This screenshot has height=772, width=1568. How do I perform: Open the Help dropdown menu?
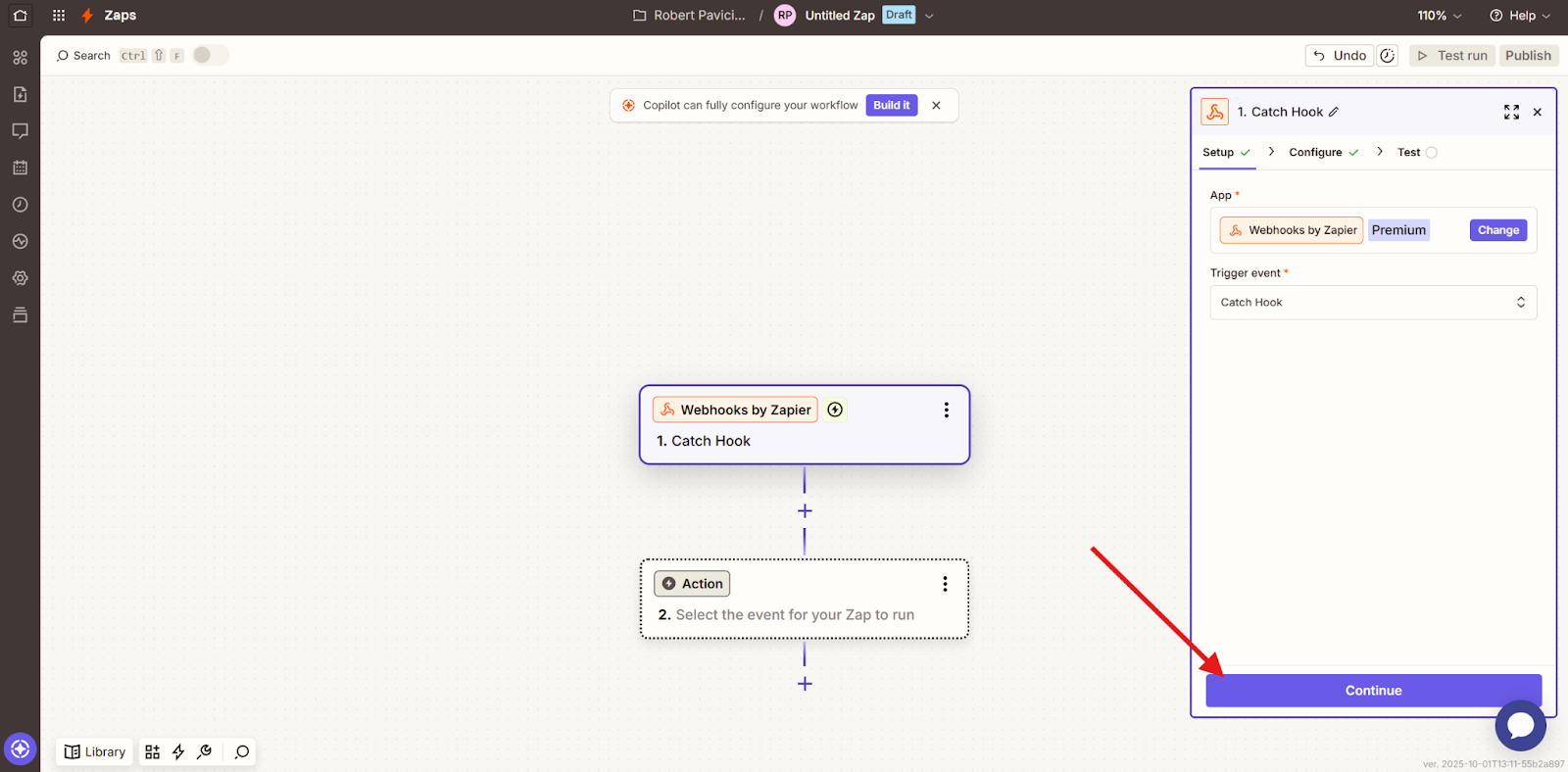[x=1520, y=16]
